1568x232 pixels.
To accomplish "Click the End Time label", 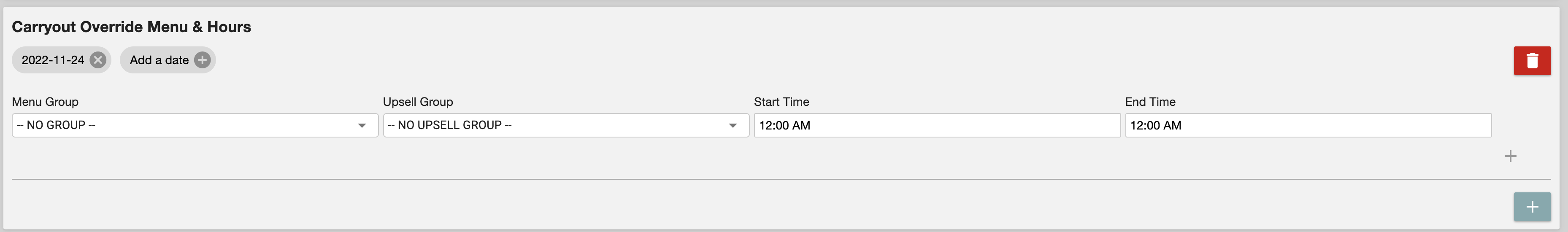I will 1150,102.
